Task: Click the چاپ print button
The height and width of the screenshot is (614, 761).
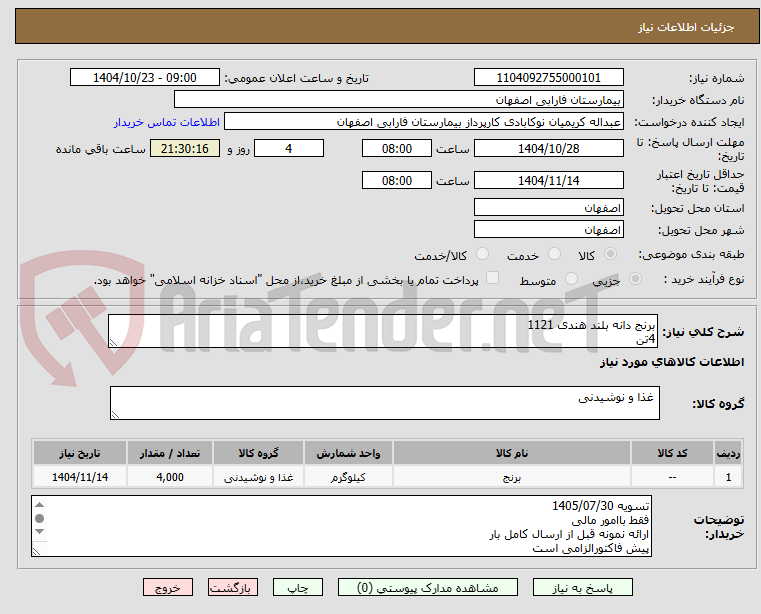Action: (x=298, y=587)
